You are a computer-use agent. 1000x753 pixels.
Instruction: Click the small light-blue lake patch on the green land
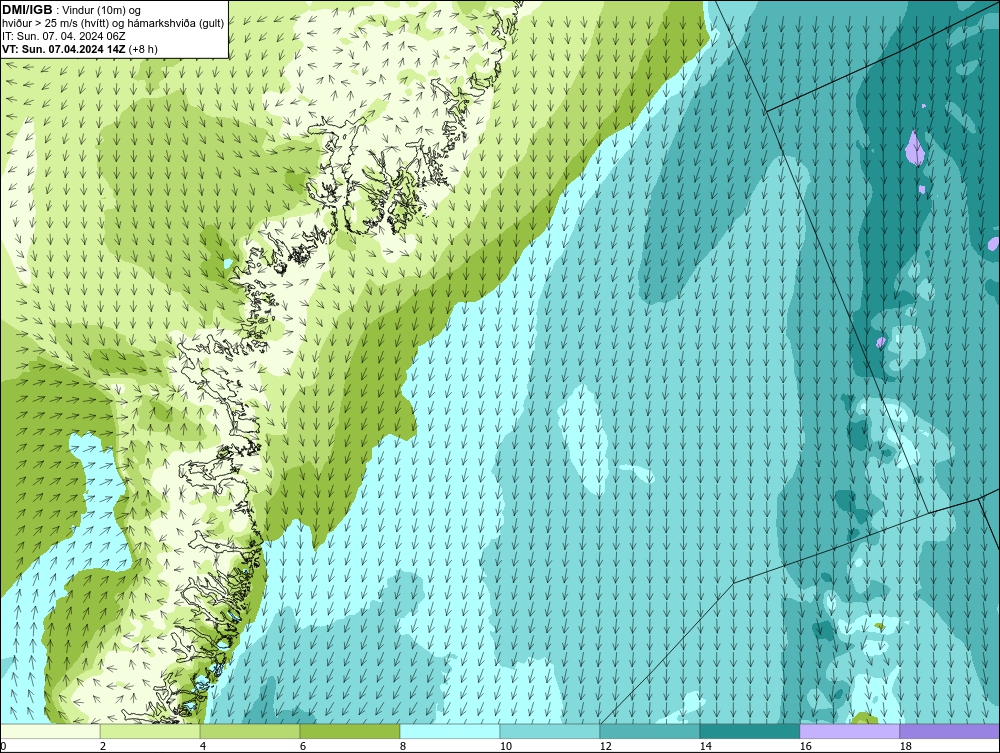tap(227, 263)
